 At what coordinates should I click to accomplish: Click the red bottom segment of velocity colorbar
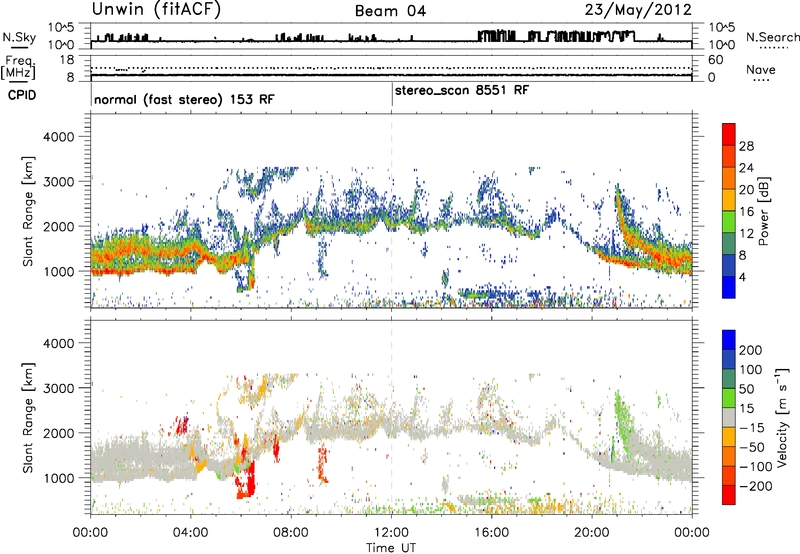[729, 495]
